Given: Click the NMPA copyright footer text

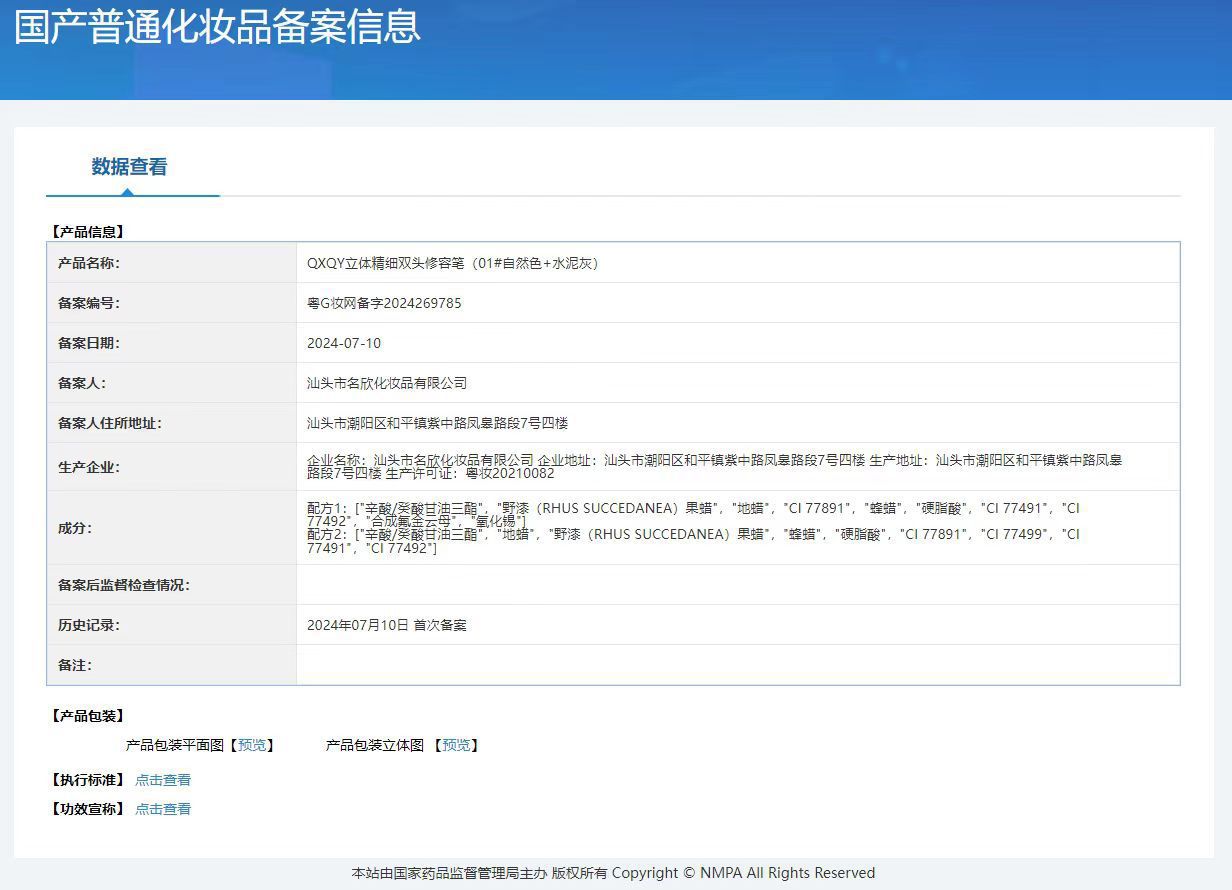Looking at the screenshot, I should pos(613,873).
